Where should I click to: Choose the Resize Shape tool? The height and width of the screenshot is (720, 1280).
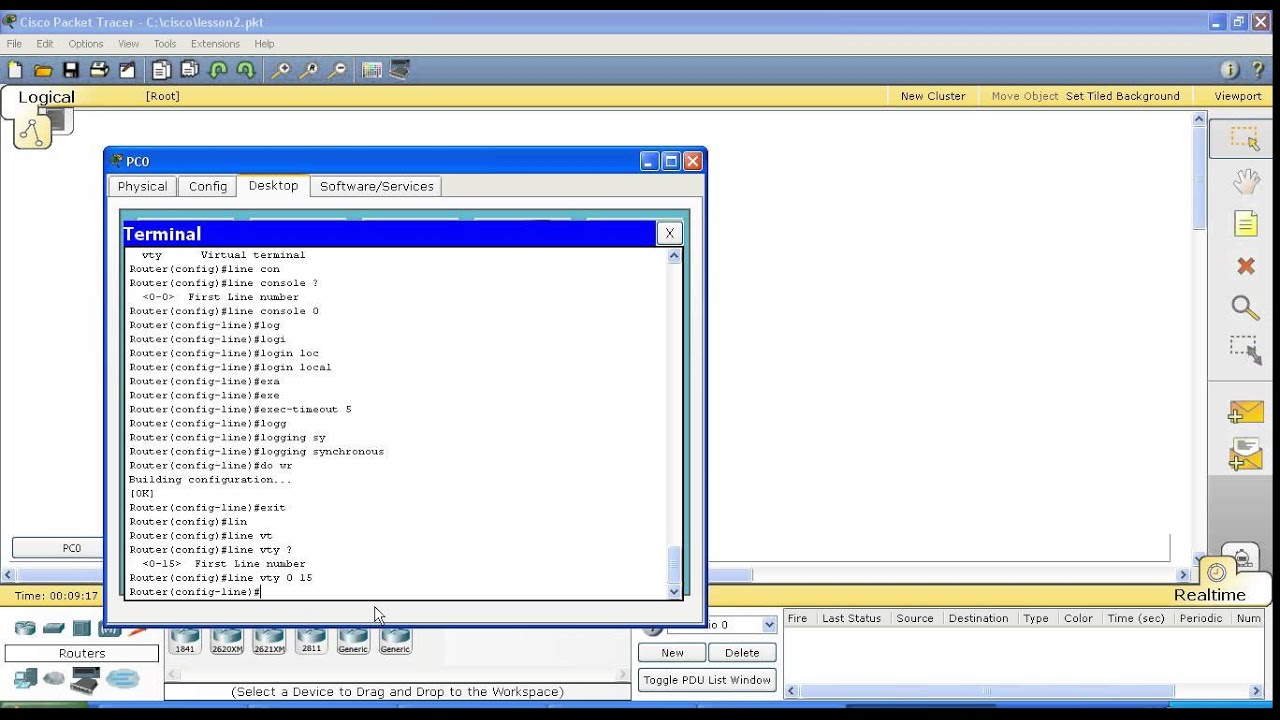pyautogui.click(x=1245, y=350)
